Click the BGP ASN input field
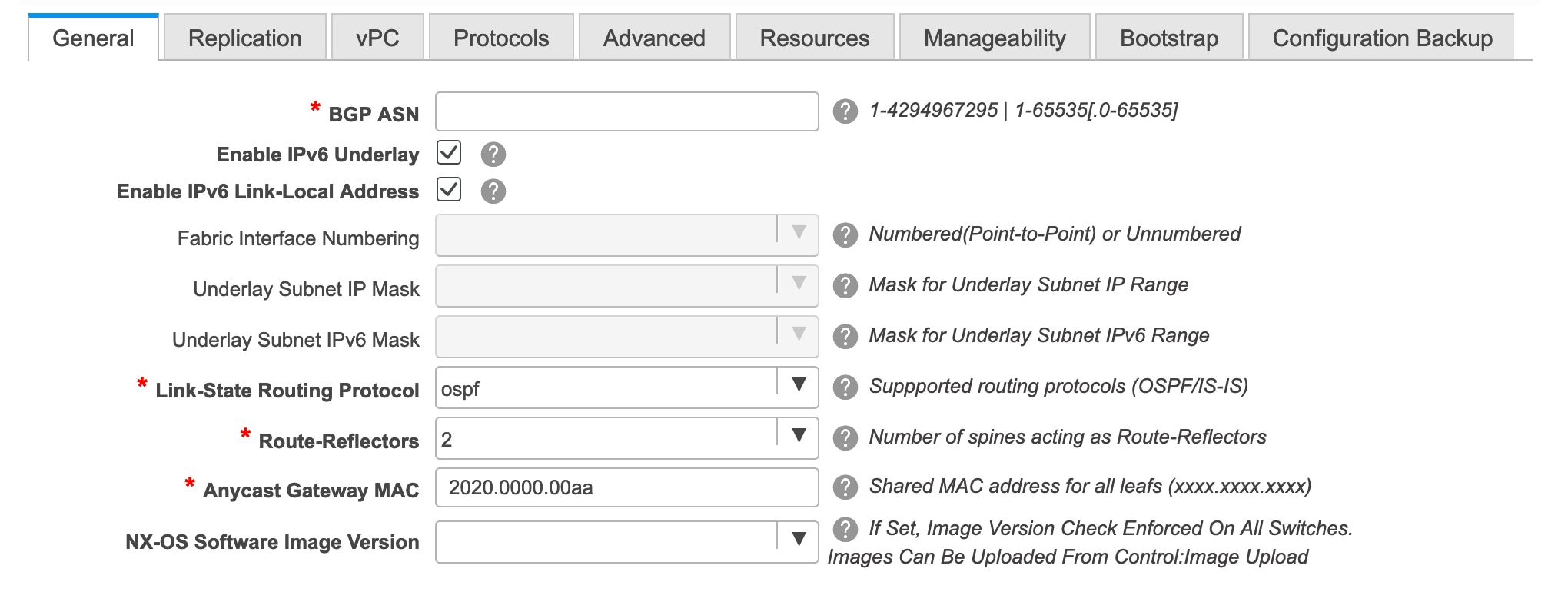The width and height of the screenshot is (1568, 592). 626,111
